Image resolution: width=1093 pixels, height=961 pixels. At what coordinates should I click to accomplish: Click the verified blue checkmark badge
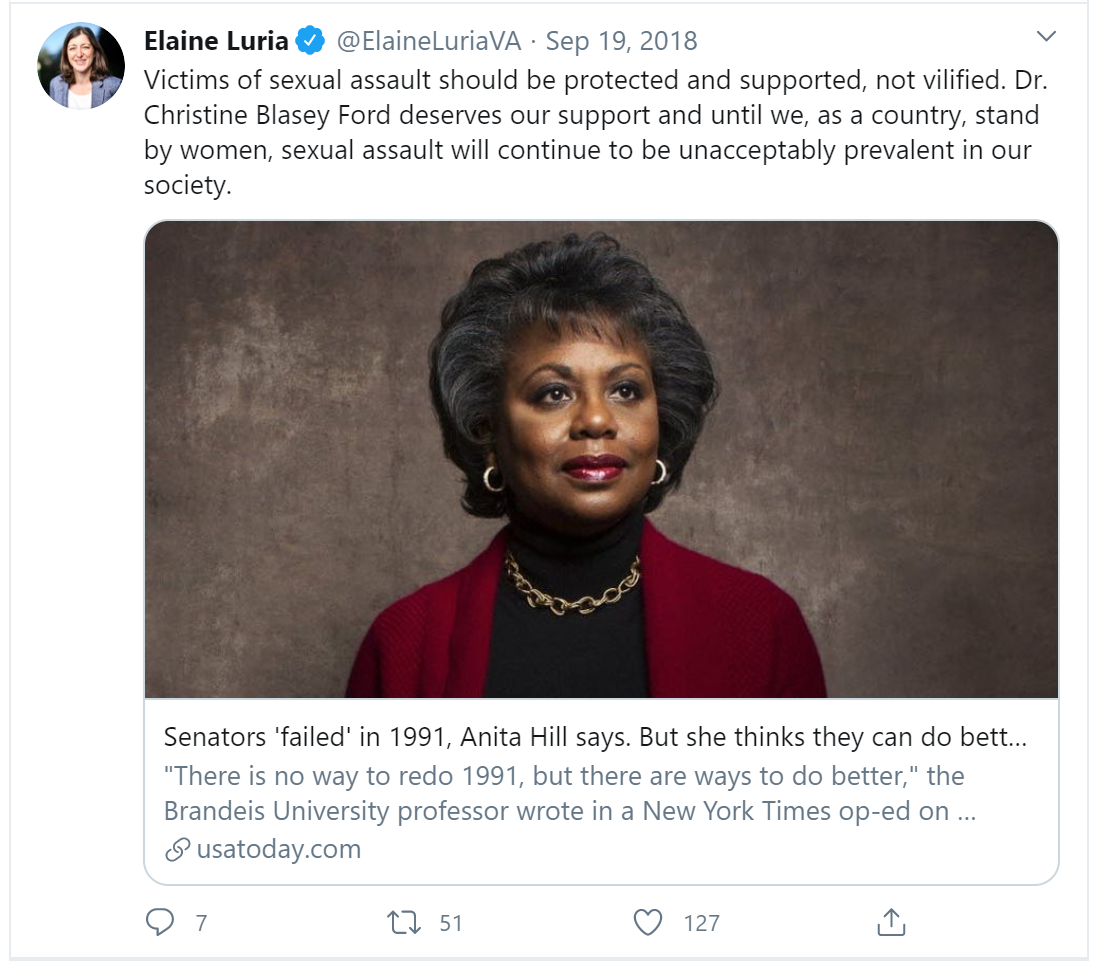pyautogui.click(x=308, y=41)
